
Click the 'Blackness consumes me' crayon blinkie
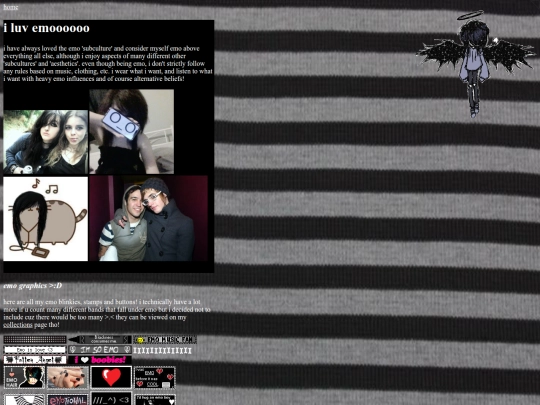(100, 340)
